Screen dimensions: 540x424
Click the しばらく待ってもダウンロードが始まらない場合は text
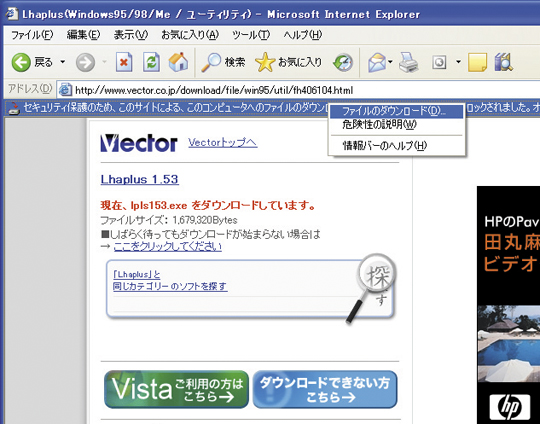(x=211, y=235)
